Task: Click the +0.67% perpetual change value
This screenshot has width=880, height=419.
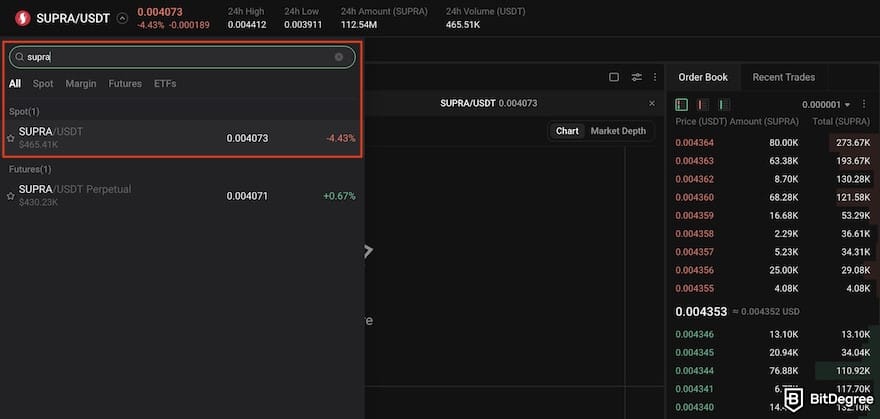Action: (339, 196)
